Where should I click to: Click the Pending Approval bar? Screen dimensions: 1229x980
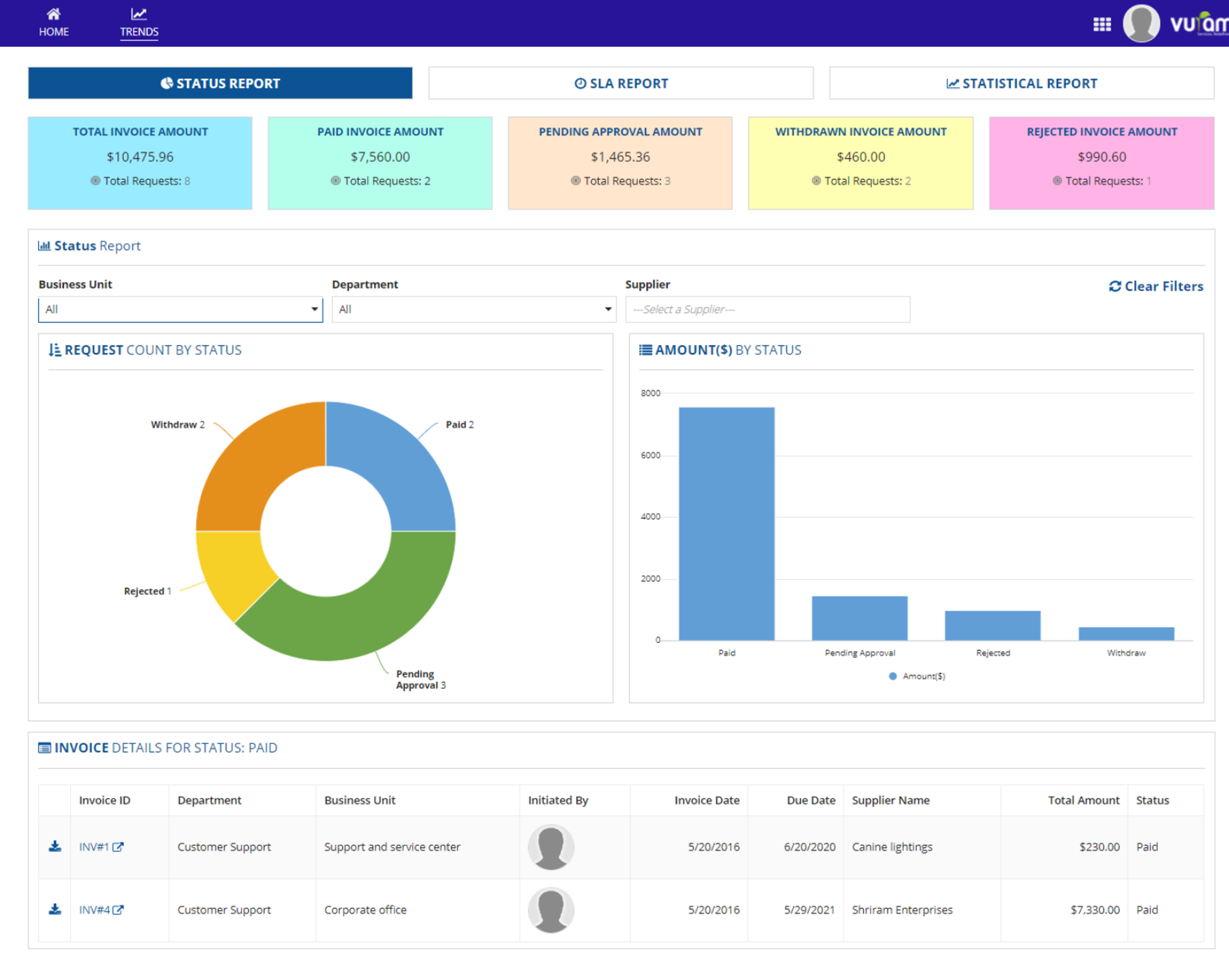(860, 618)
